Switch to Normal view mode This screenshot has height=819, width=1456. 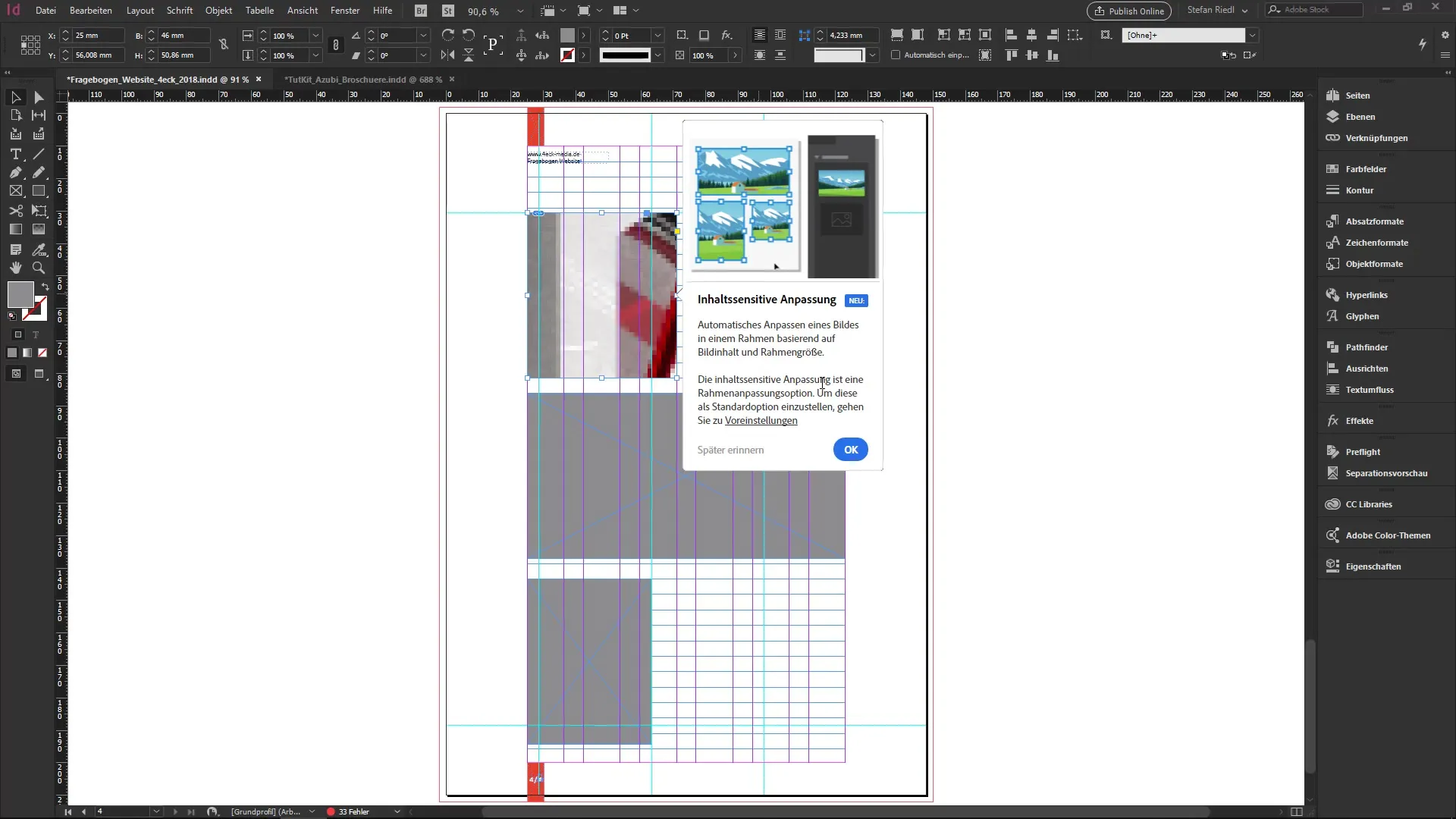click(x=16, y=374)
